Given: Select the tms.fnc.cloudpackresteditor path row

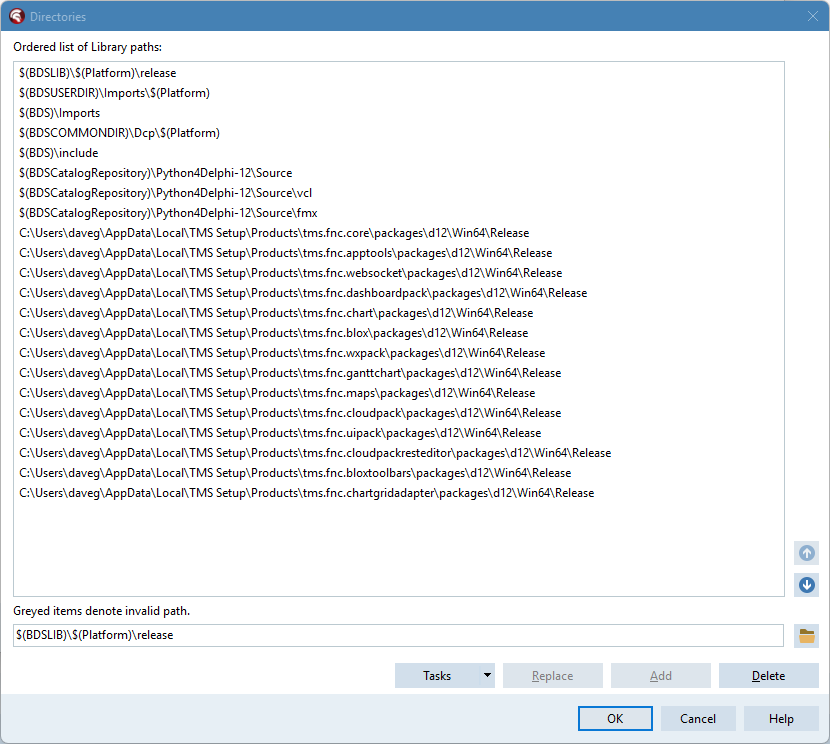Looking at the screenshot, I should [399, 453].
